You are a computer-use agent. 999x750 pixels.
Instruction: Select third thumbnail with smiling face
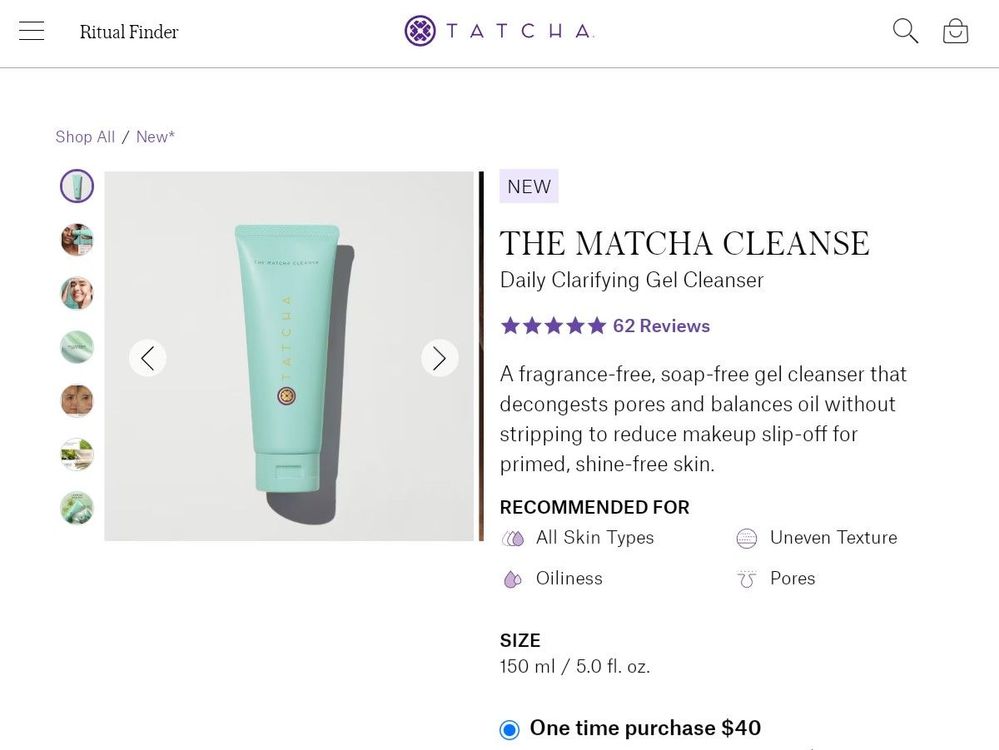[x=77, y=293]
